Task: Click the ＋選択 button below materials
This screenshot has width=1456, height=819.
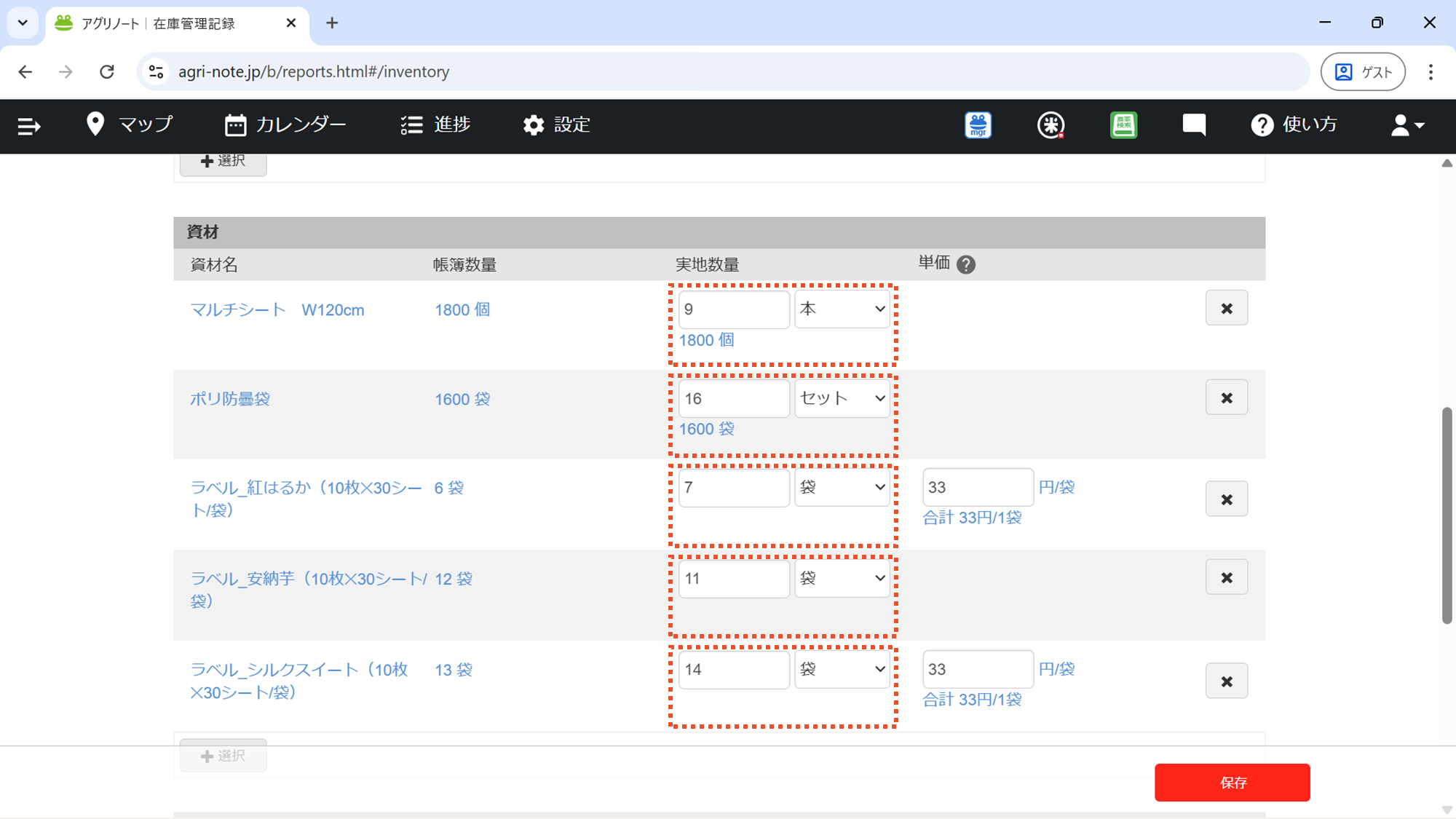Action: pos(223,756)
